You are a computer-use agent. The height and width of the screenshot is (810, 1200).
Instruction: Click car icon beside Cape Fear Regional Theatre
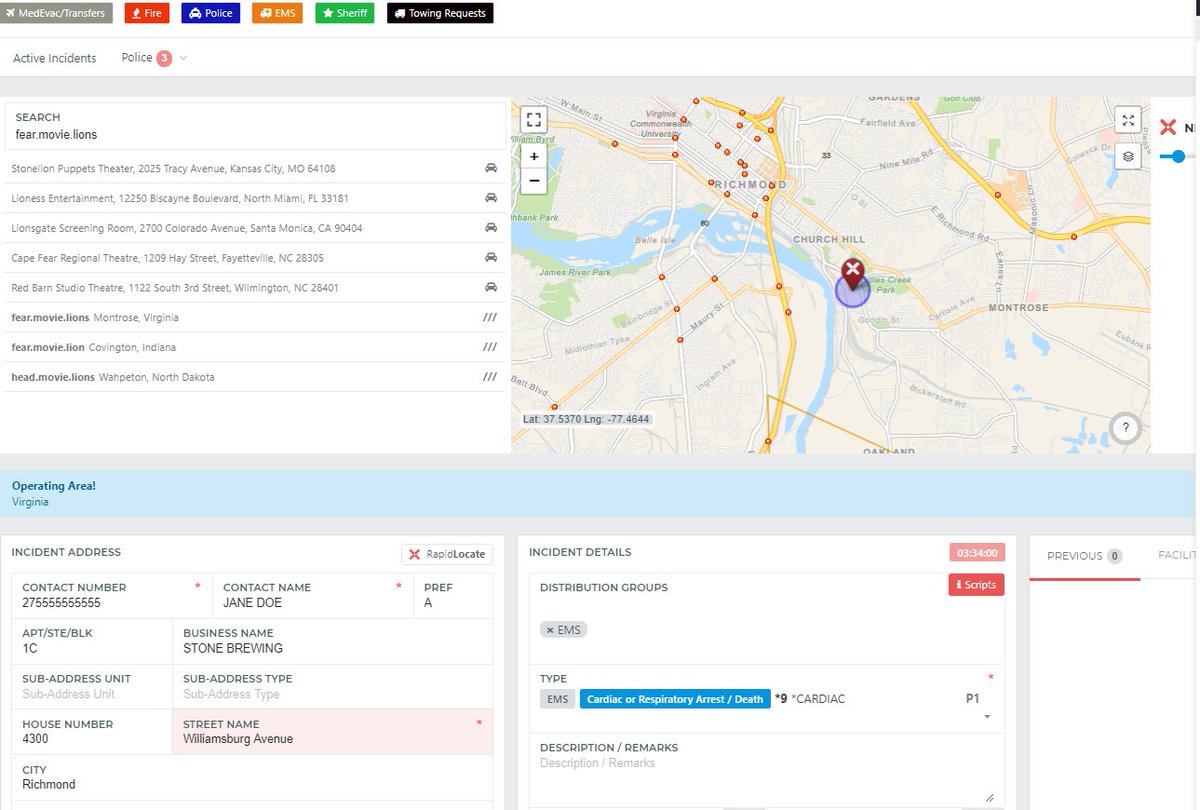pos(490,258)
